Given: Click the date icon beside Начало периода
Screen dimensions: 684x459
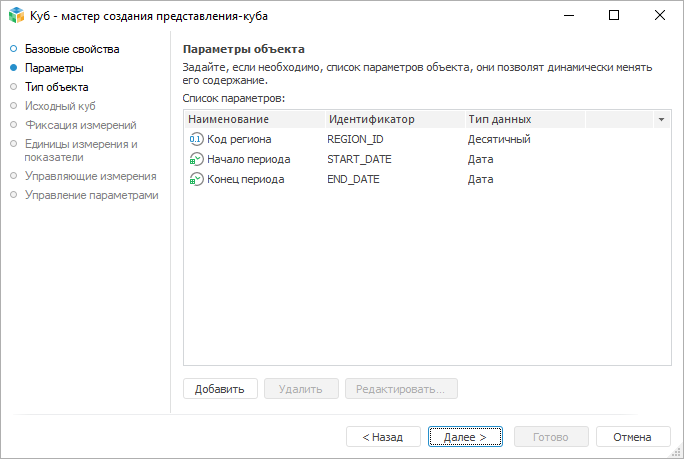Looking at the screenshot, I should [x=196, y=159].
